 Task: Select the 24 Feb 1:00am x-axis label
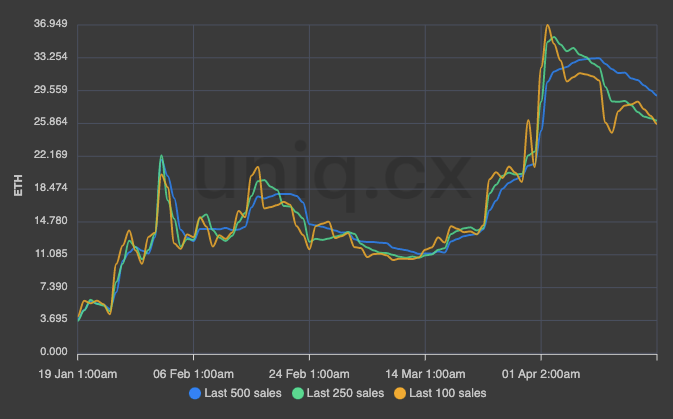tap(309, 373)
